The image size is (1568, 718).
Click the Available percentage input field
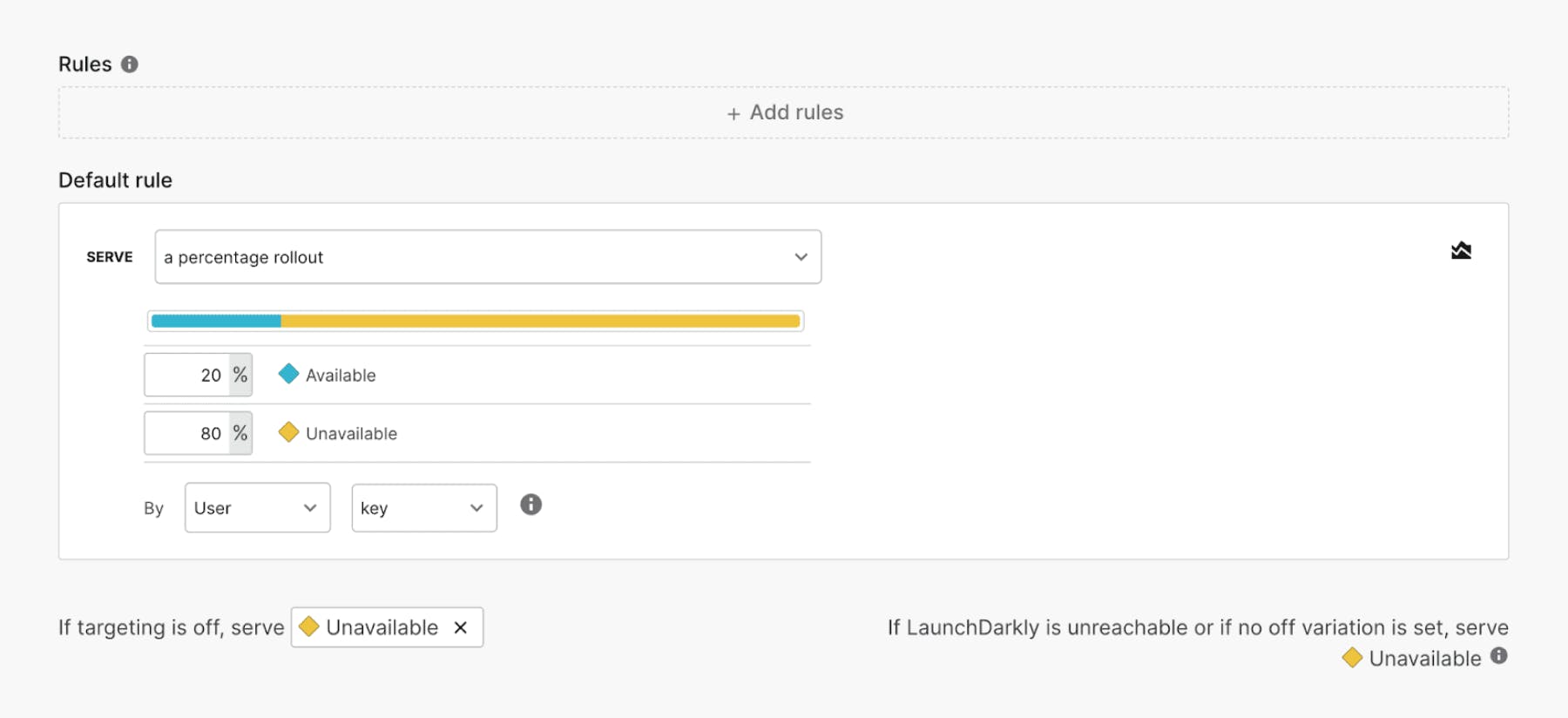point(188,375)
